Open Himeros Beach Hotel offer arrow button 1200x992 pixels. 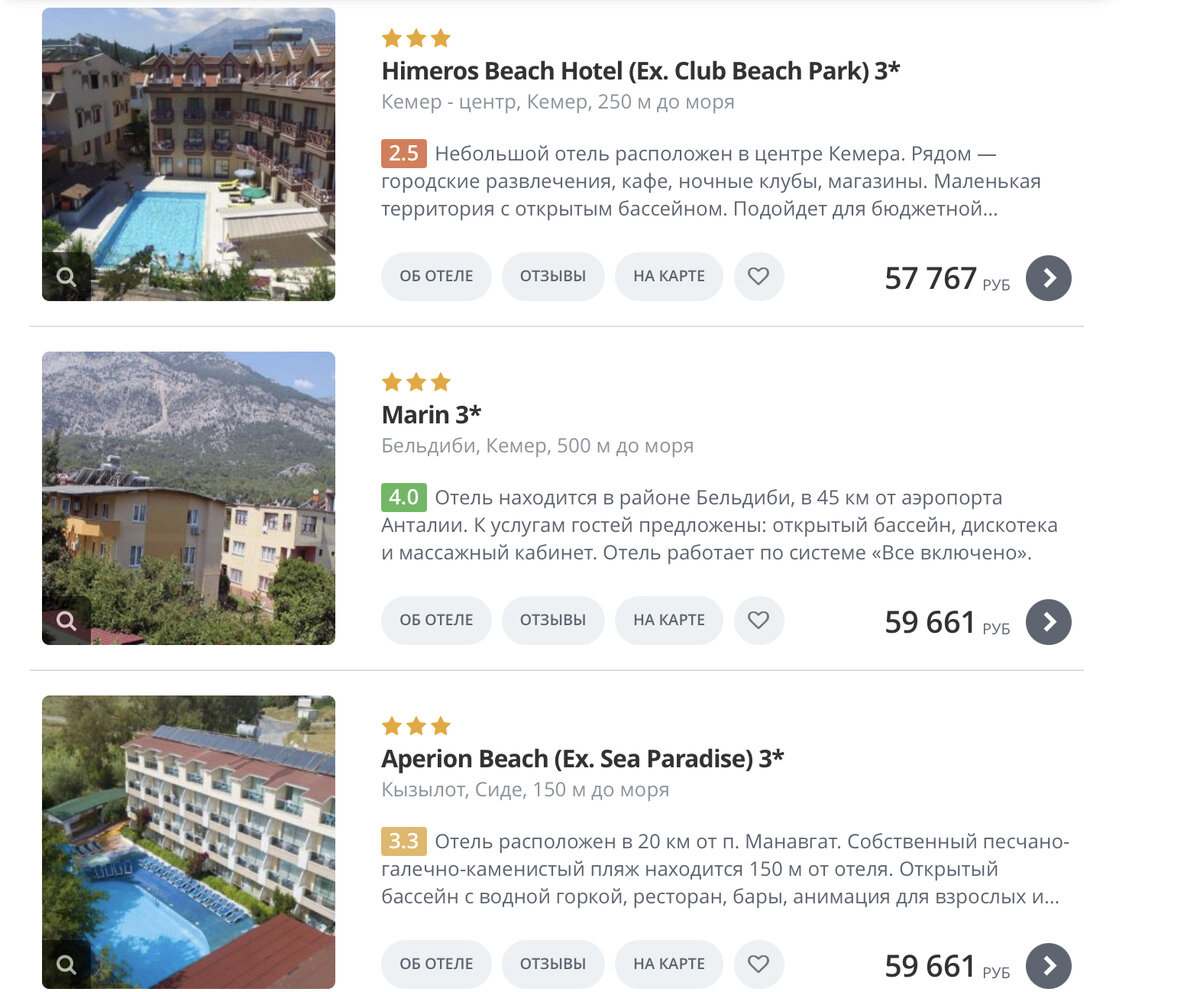[1049, 278]
